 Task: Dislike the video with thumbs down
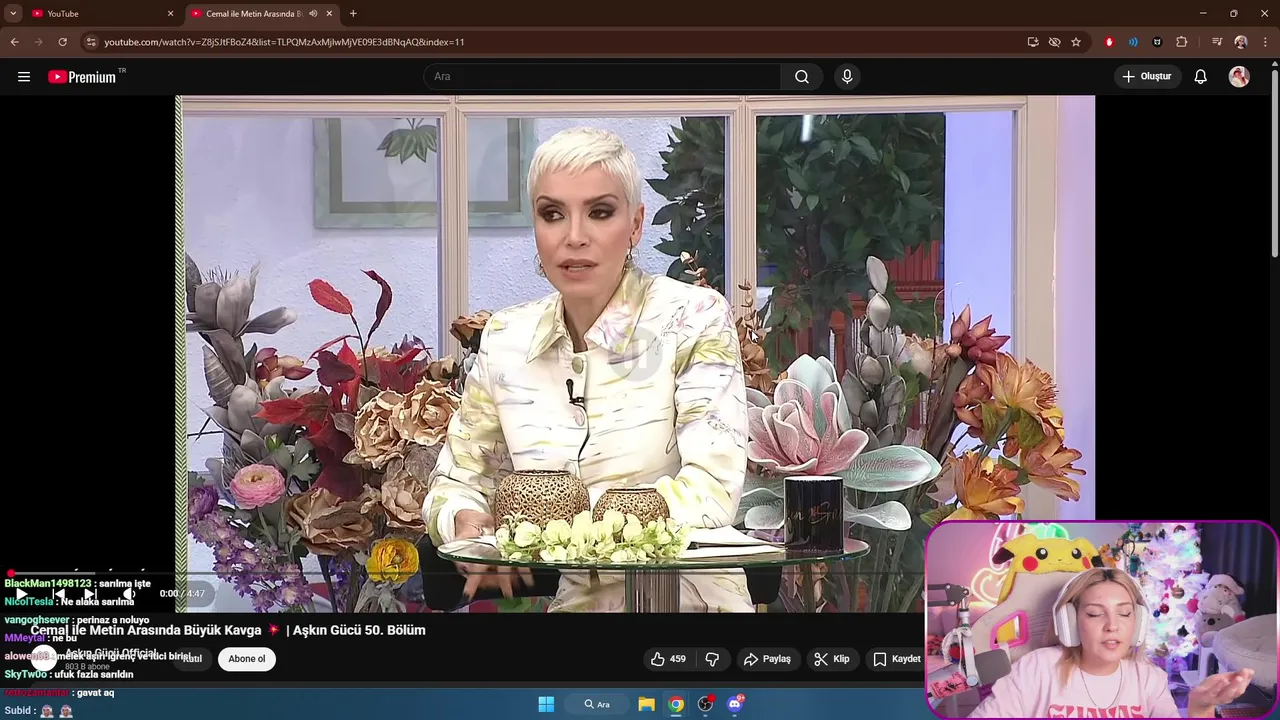[712, 659]
